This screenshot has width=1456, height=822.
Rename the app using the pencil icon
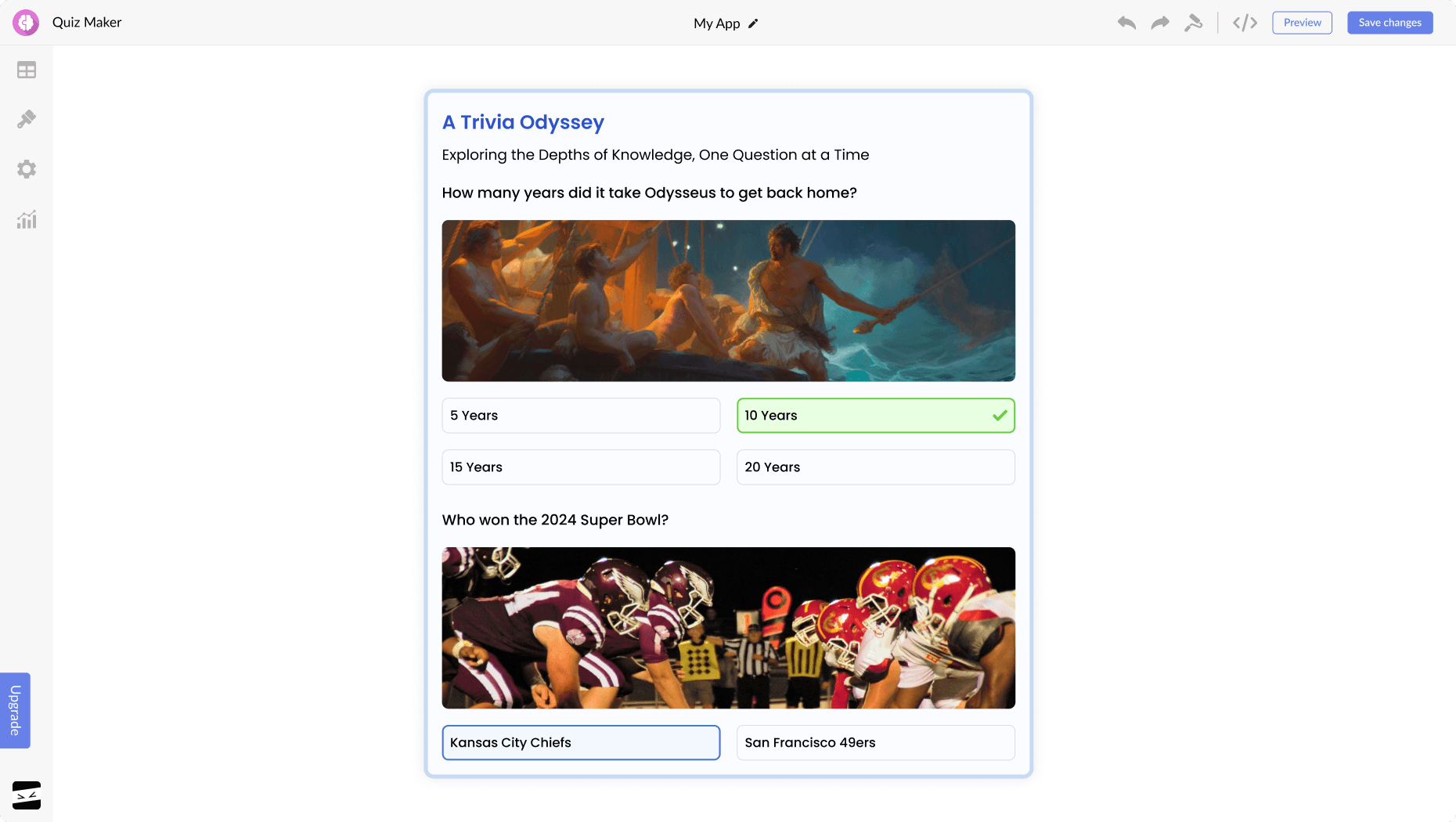(x=752, y=23)
